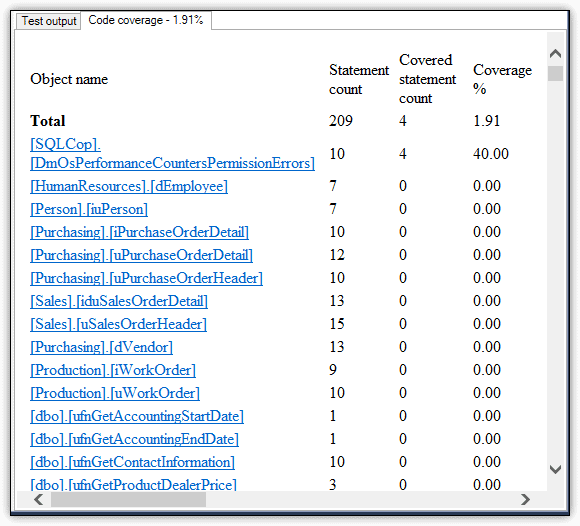
Task: Open [dbo].[ufnGetProductDealerPrice] link
Action: click(133, 484)
